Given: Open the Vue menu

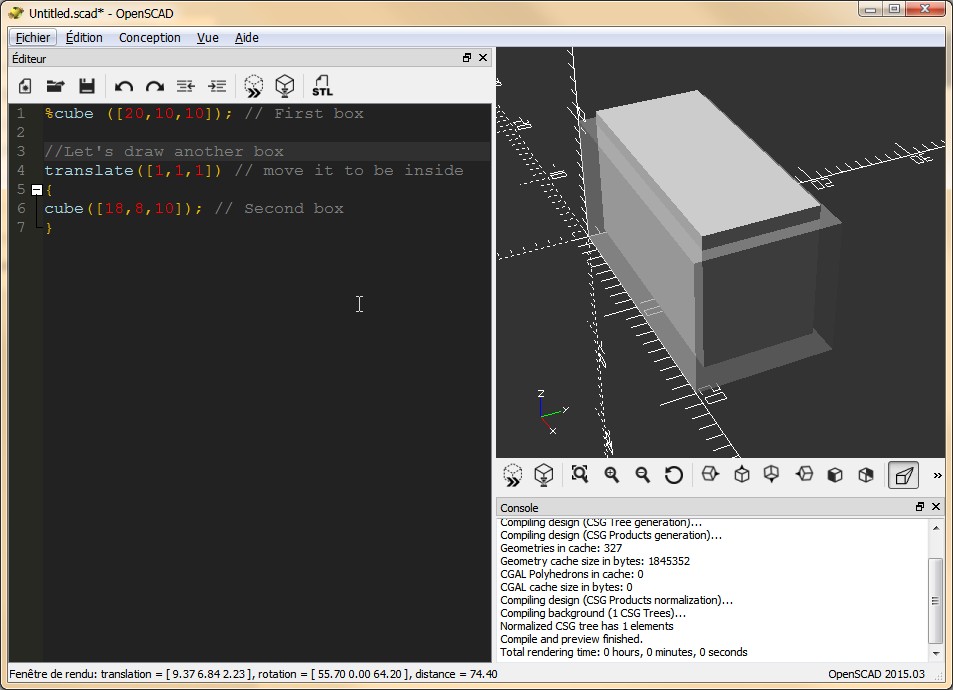Looking at the screenshot, I should (x=208, y=38).
